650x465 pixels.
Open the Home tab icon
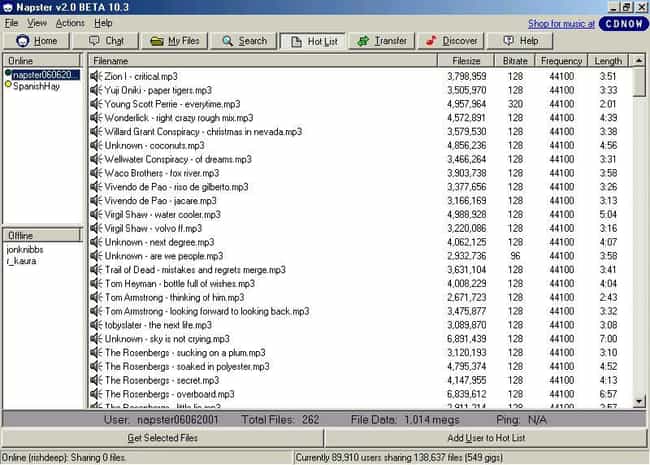coord(22,41)
